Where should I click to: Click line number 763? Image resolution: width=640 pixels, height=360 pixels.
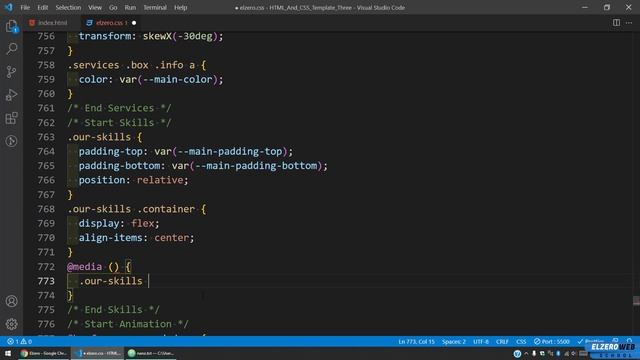coord(46,137)
